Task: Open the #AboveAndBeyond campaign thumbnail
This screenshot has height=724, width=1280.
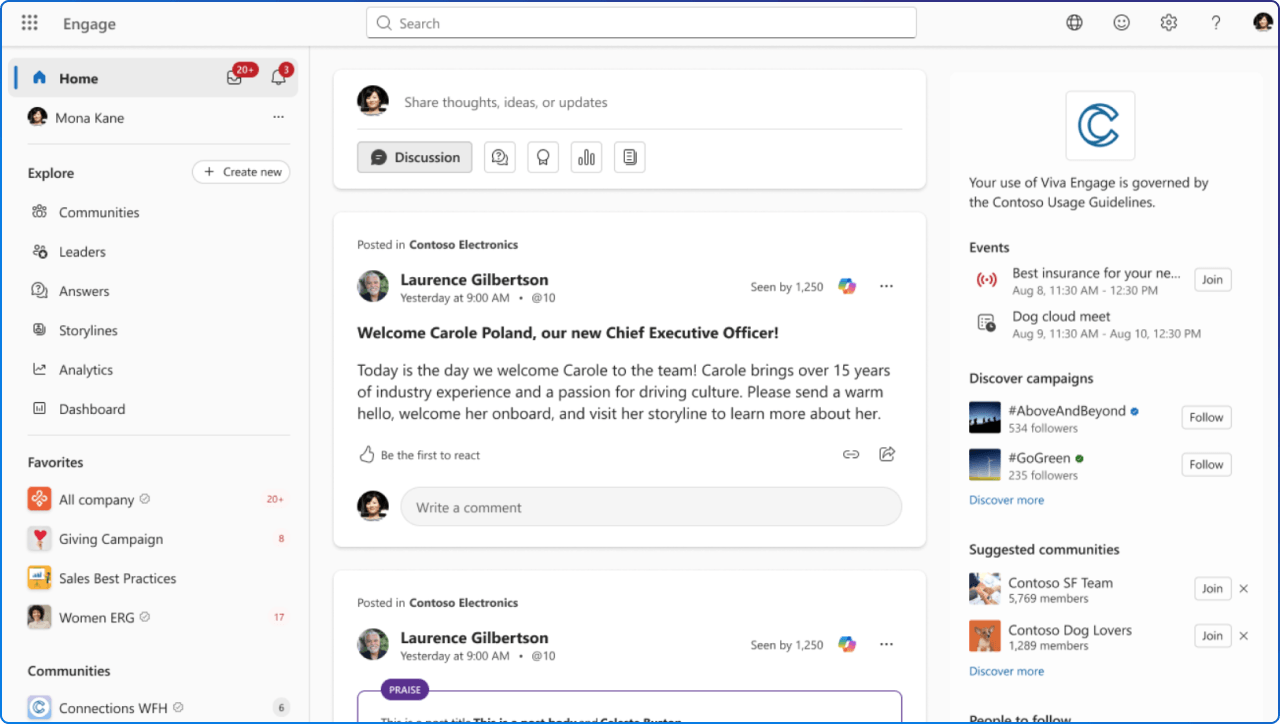Action: point(985,418)
